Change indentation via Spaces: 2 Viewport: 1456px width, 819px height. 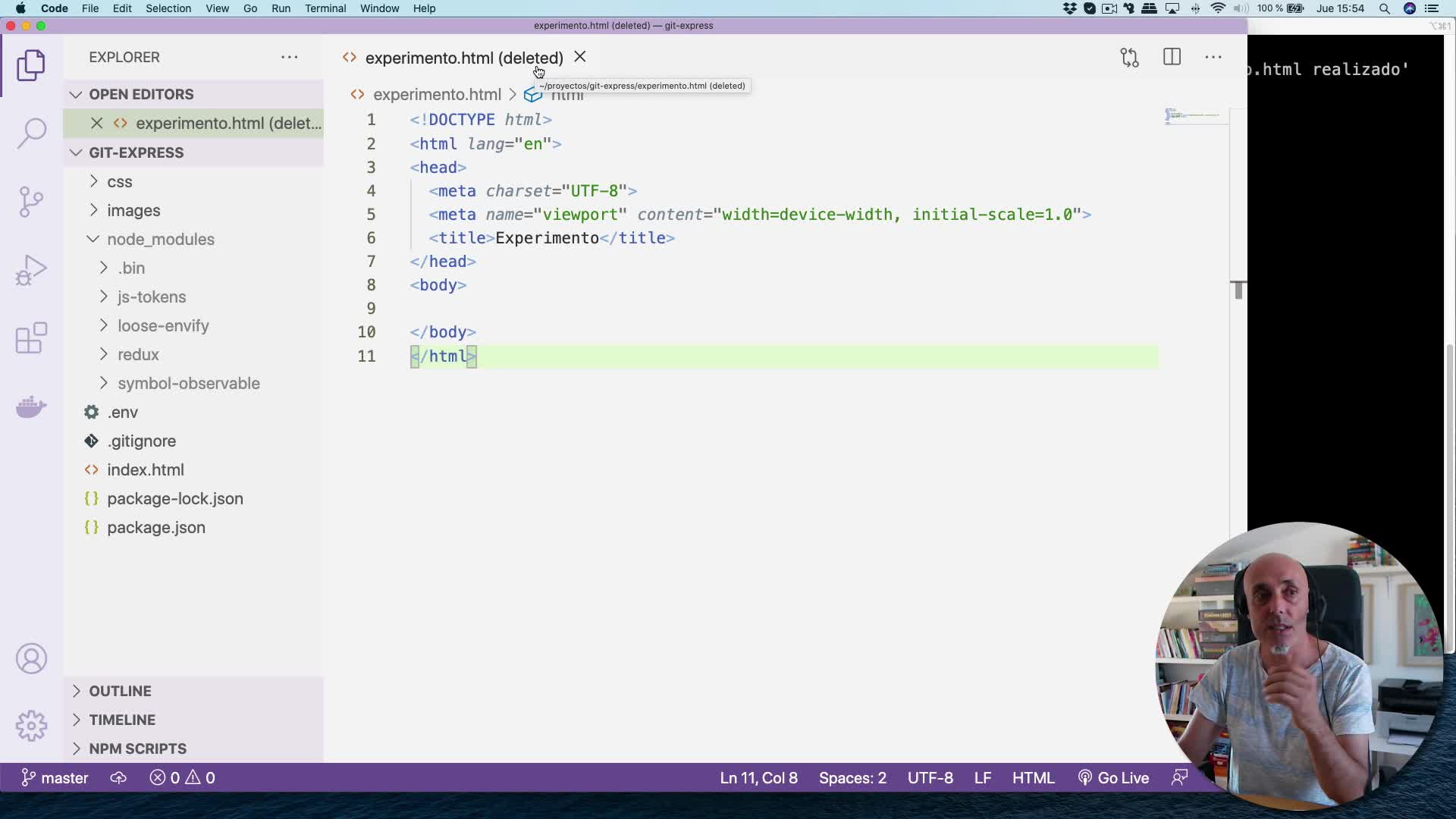[x=852, y=777]
